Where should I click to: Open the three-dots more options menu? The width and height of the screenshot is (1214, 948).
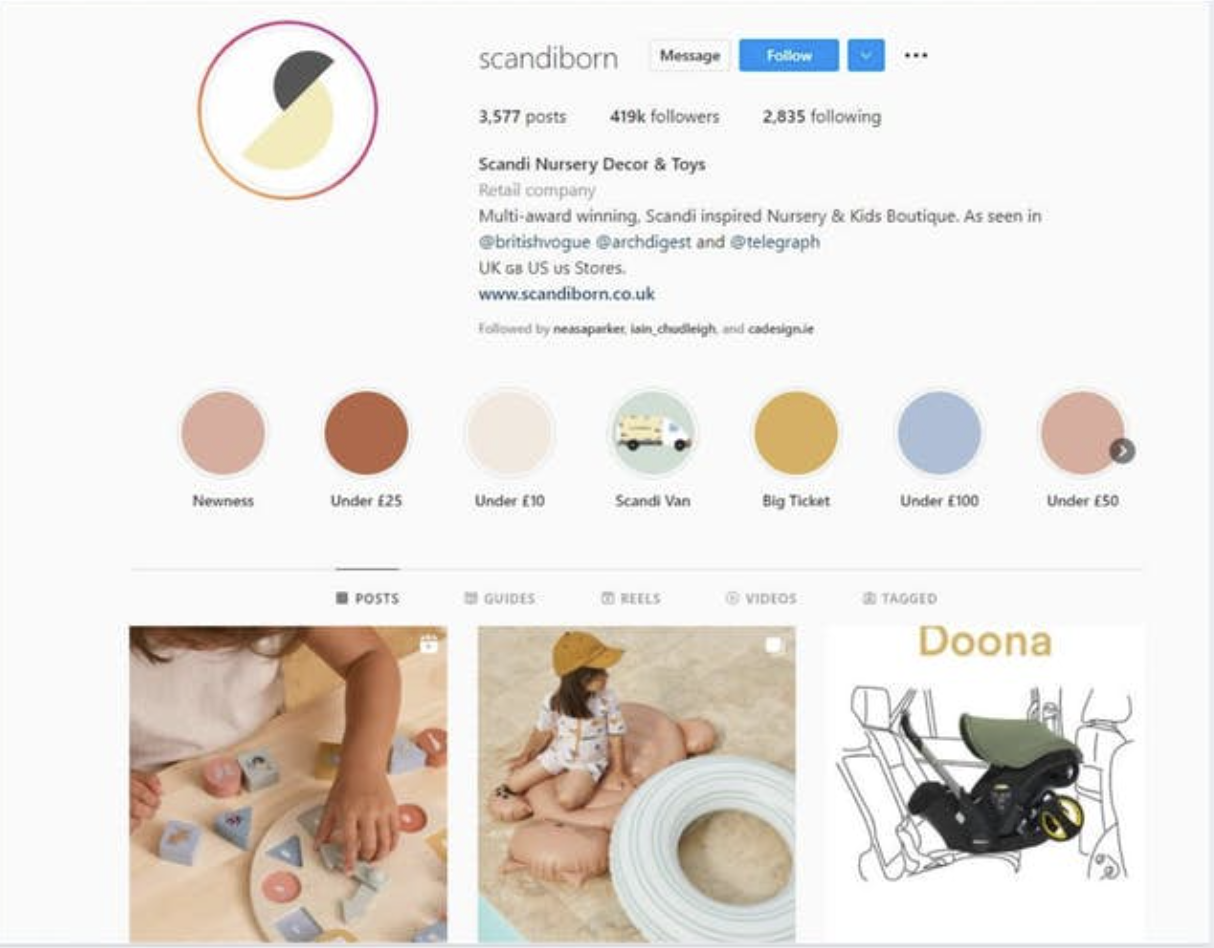pos(916,56)
